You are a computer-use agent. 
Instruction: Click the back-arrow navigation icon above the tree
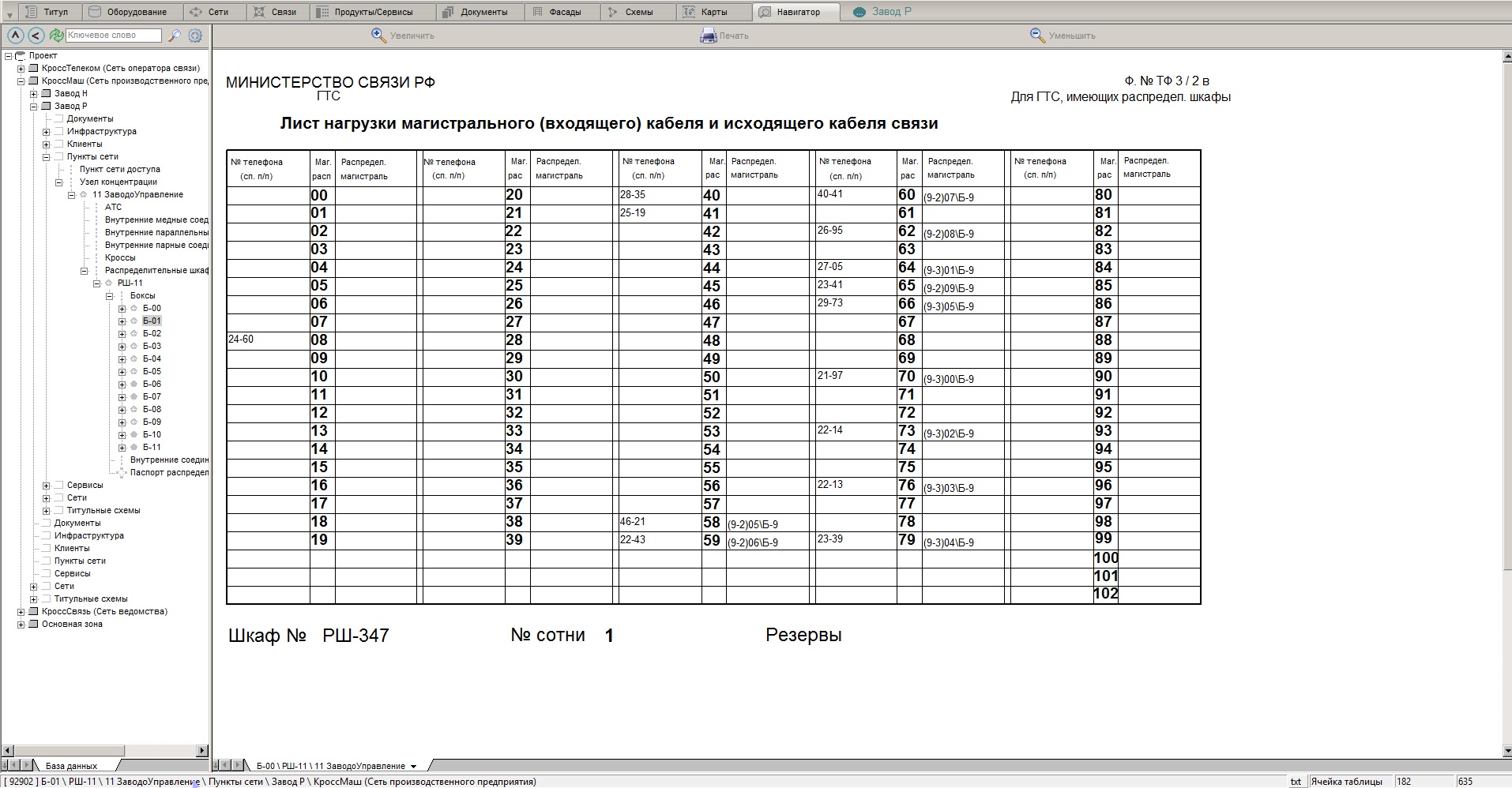36,36
